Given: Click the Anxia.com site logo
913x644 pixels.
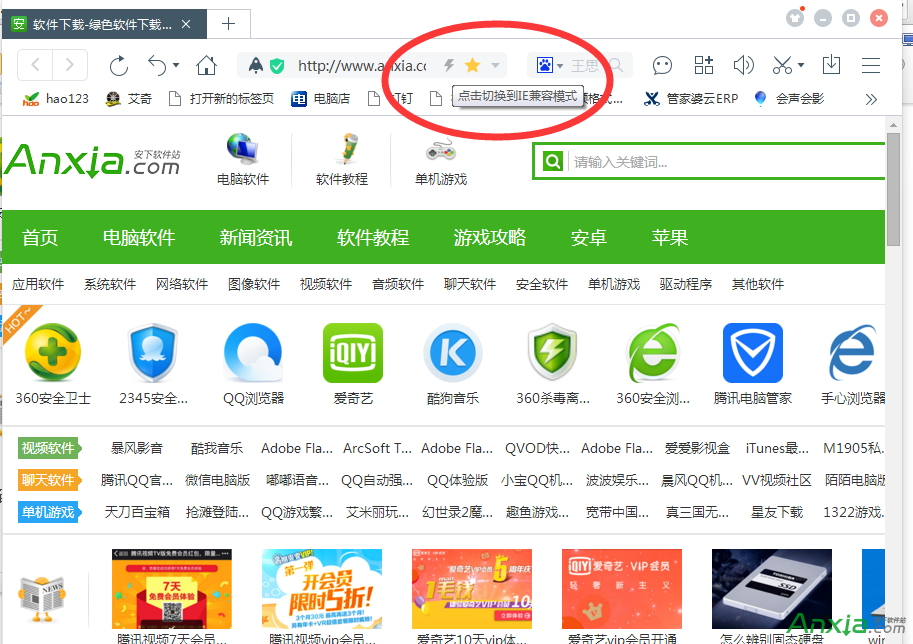Looking at the screenshot, I should click(93, 160).
